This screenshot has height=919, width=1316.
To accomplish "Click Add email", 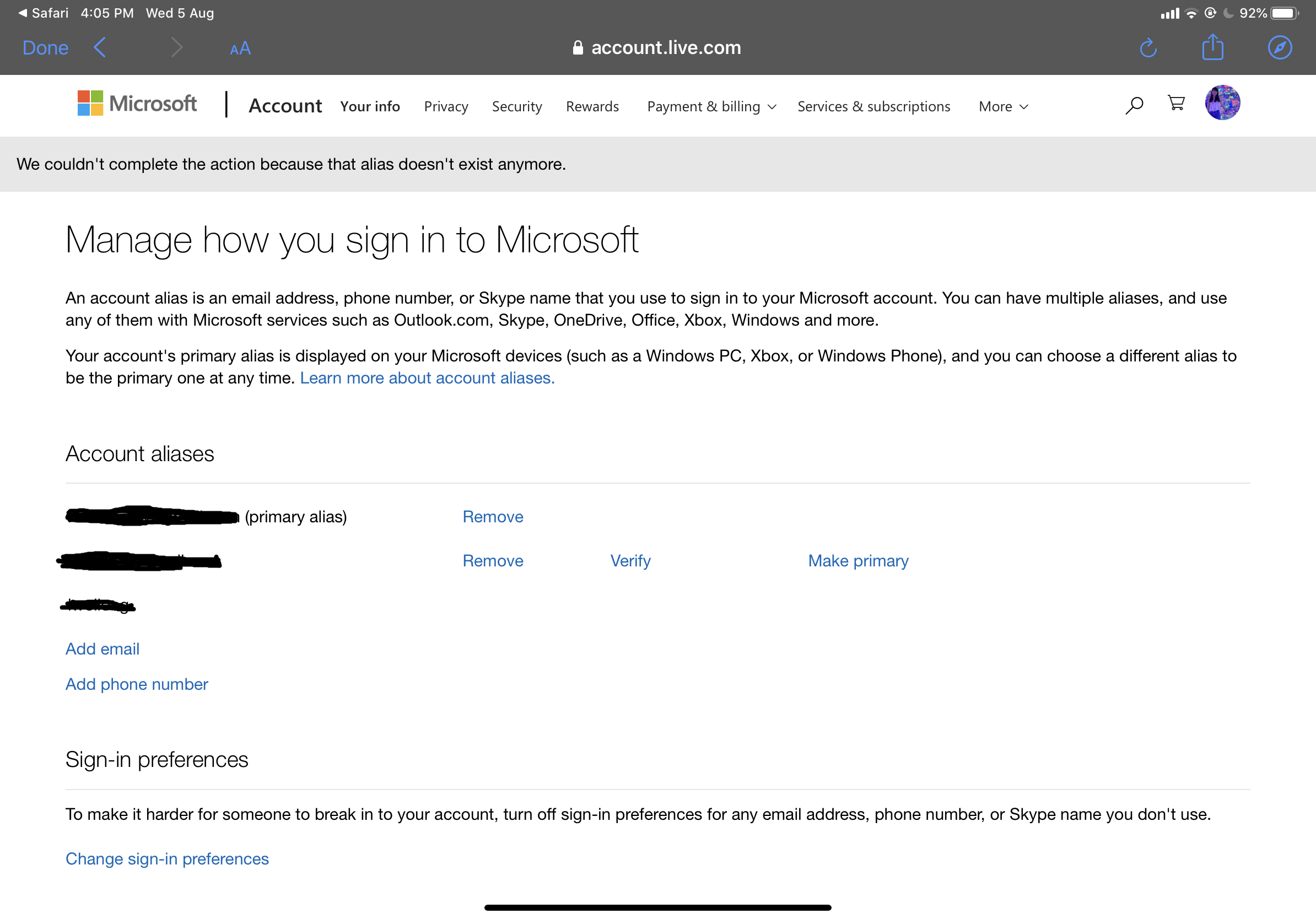I will (x=102, y=648).
